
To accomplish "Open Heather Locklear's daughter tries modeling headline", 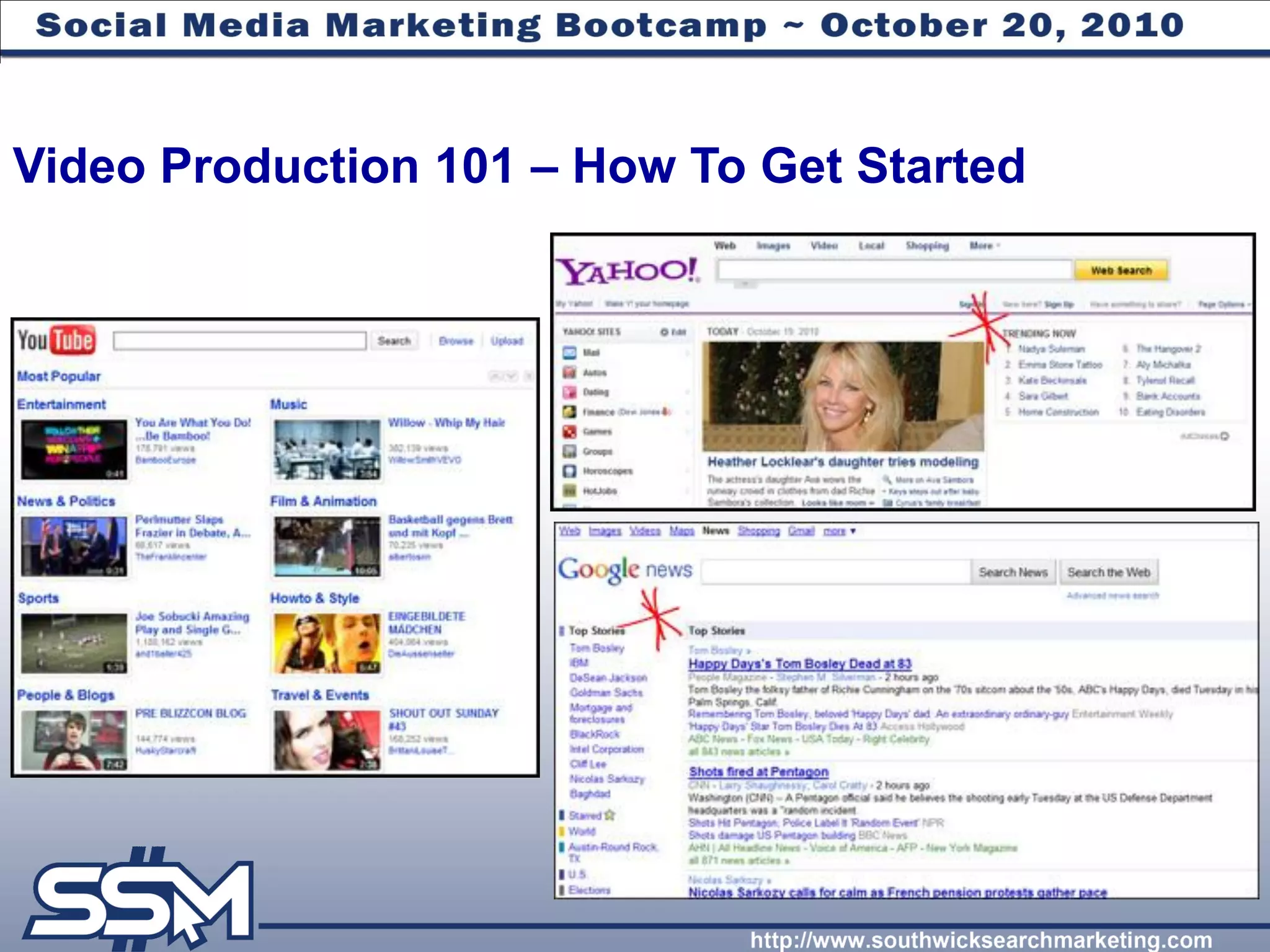I will tap(843, 462).
